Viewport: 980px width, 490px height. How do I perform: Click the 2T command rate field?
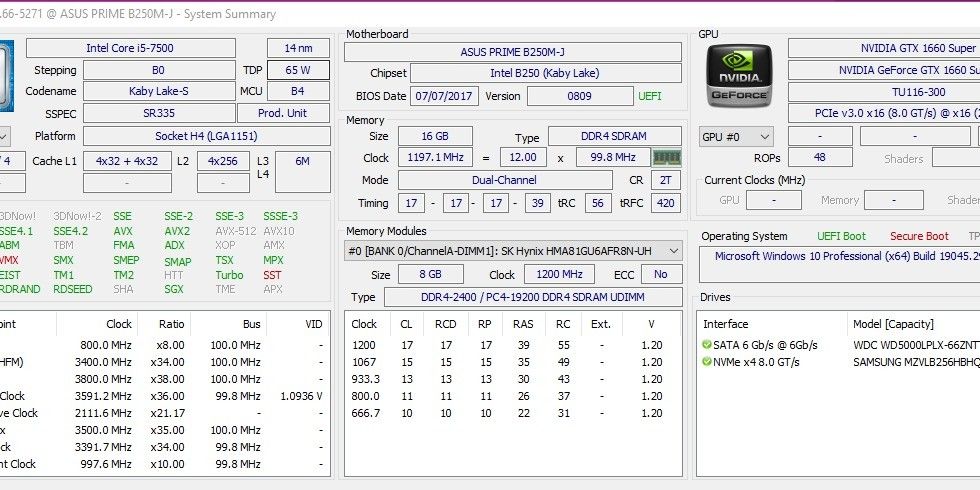coord(666,180)
